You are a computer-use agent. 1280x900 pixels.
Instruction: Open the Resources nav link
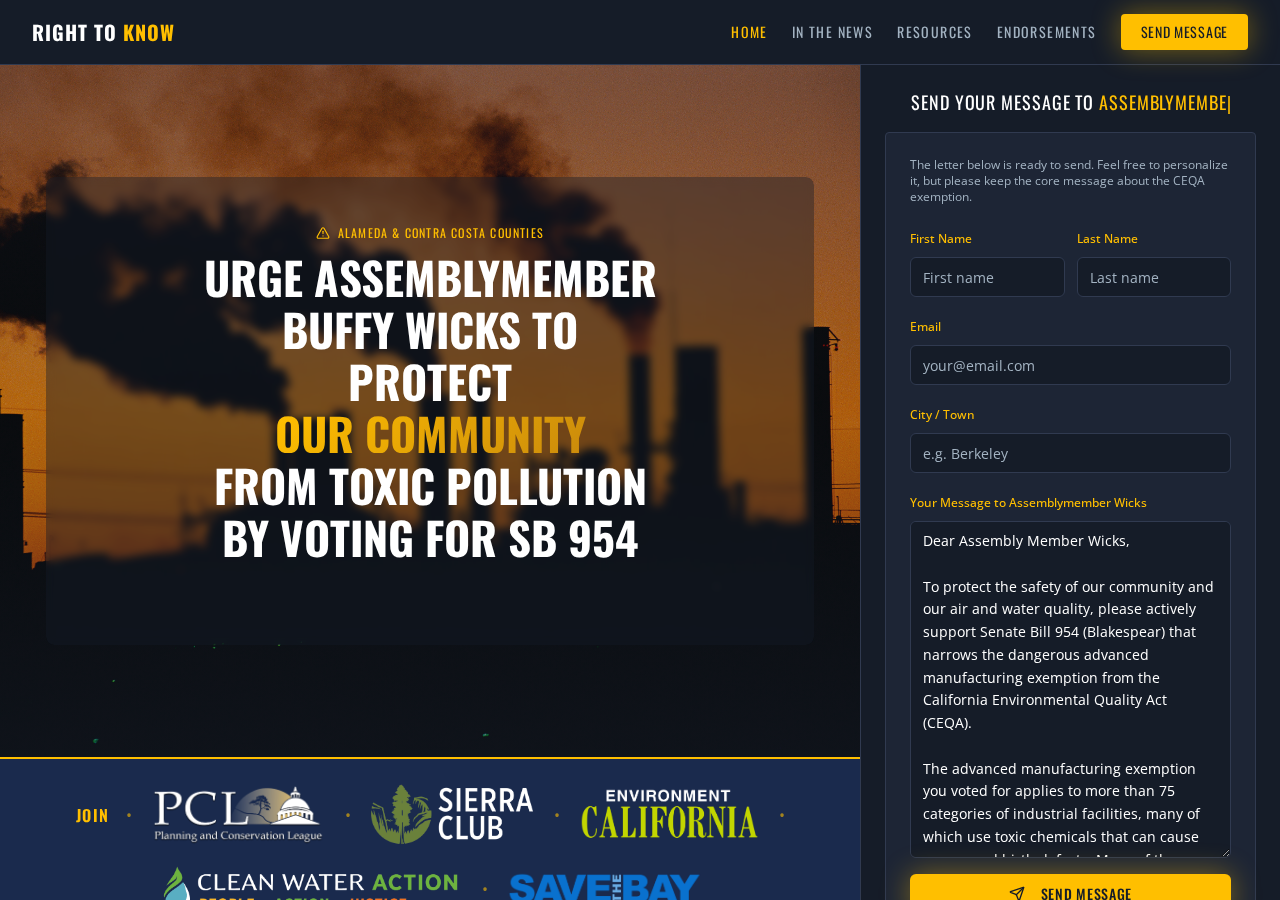[934, 32]
